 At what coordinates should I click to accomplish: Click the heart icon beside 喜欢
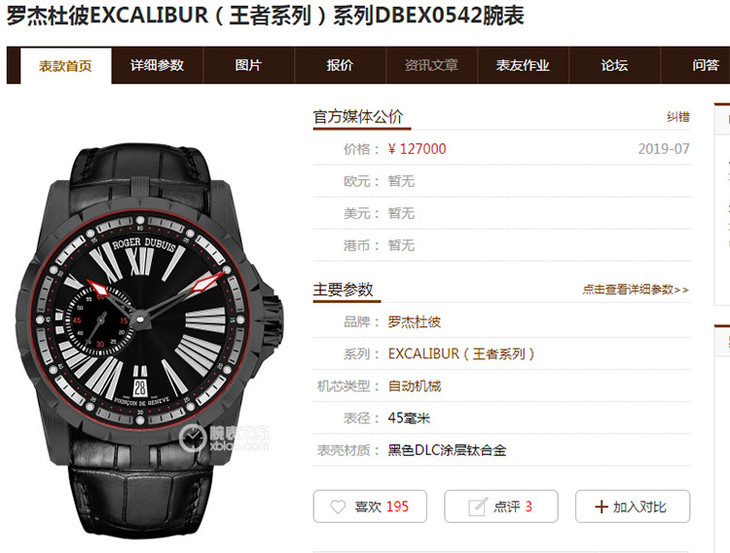[338, 506]
